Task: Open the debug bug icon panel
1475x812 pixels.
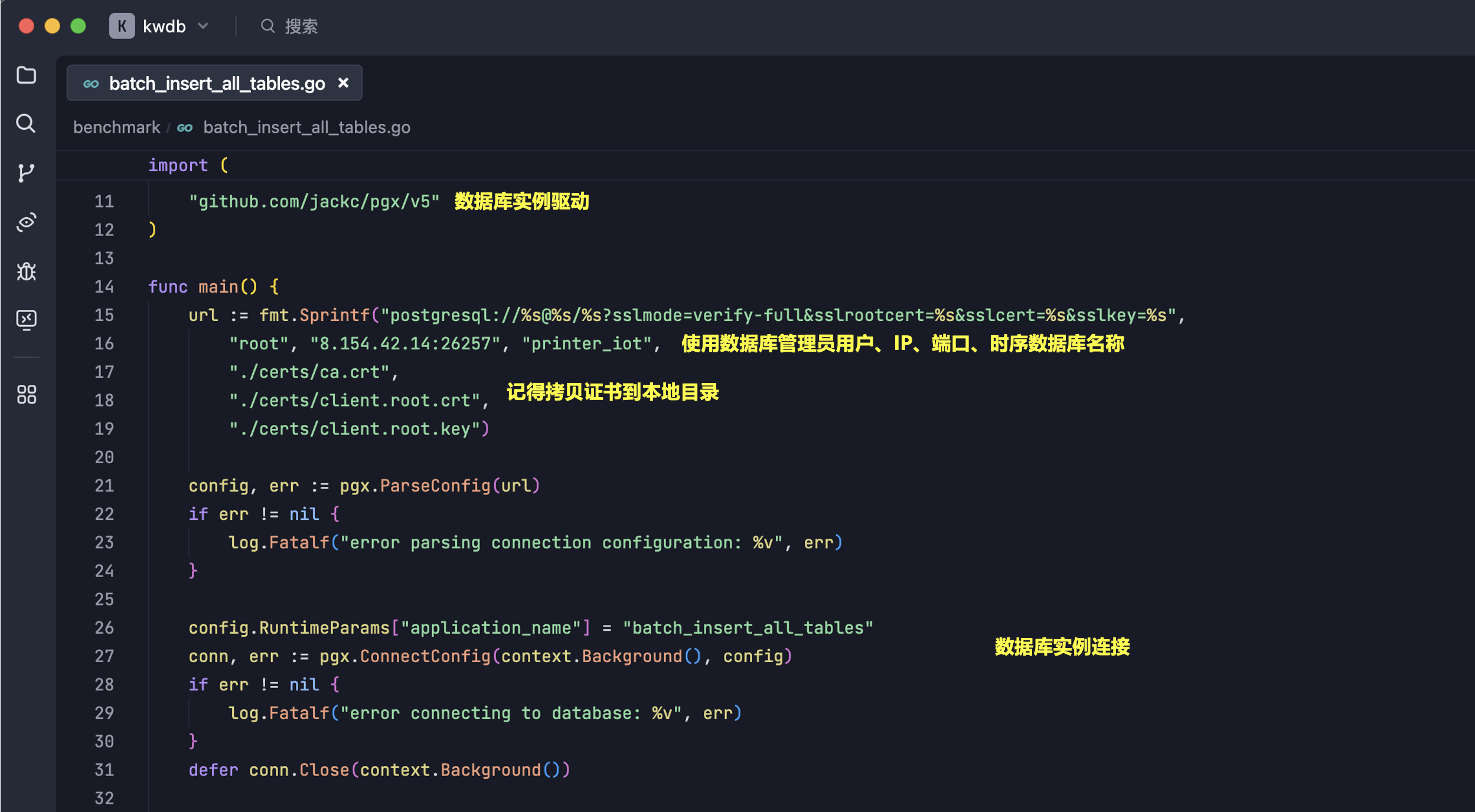Action: (x=27, y=271)
